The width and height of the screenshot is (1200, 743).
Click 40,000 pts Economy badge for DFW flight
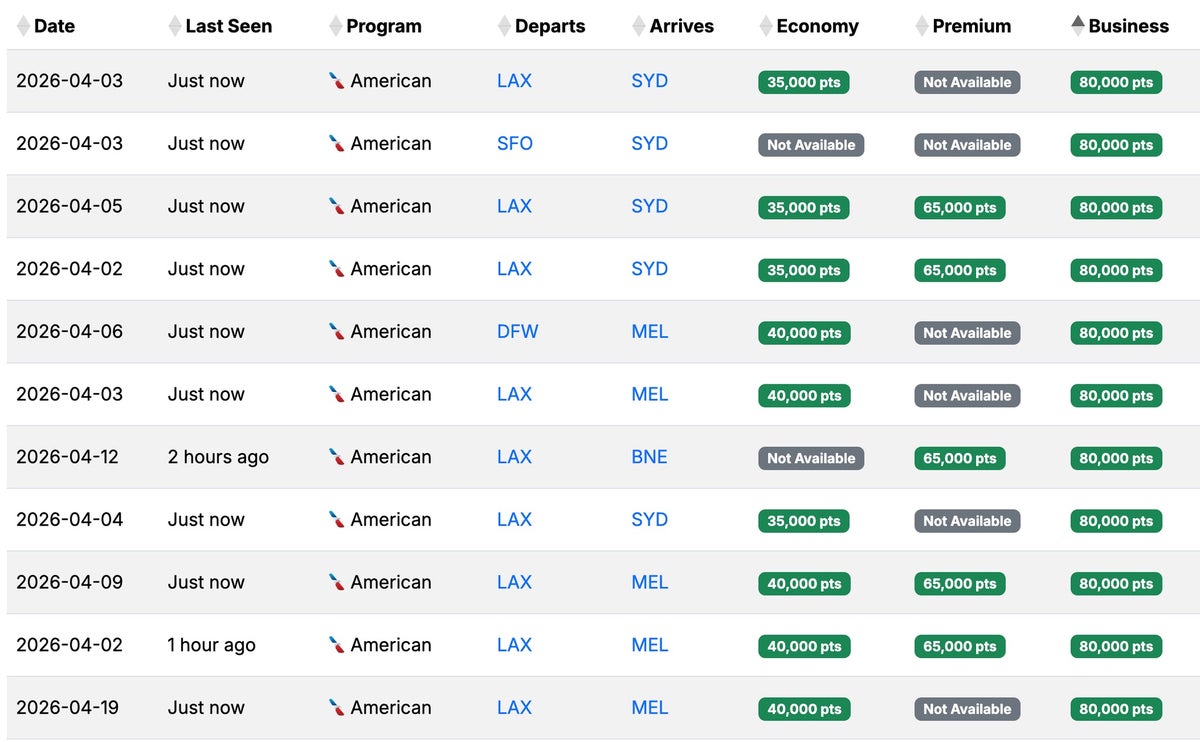coord(804,333)
